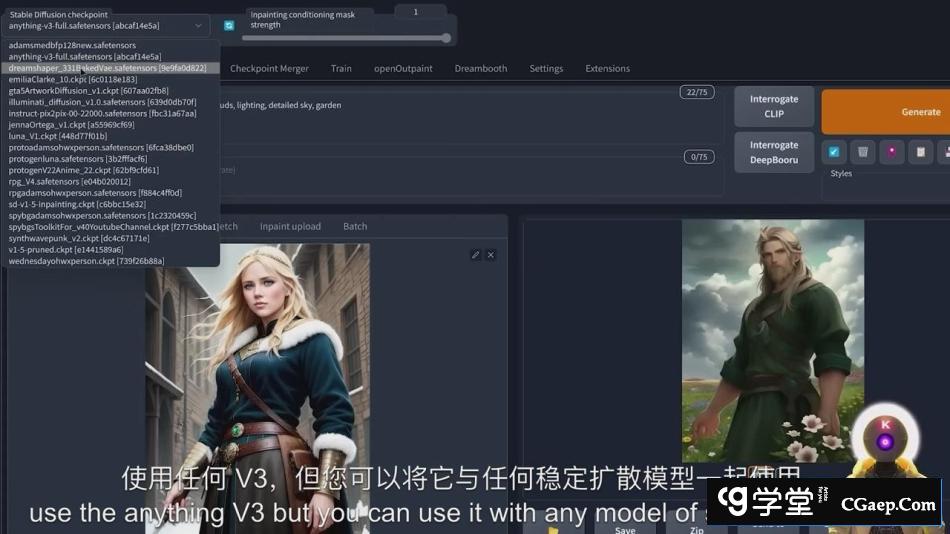The width and height of the screenshot is (950, 534).
Task: Click the inpainting conditioning mask strength slider
Action: pyautogui.click(x=345, y=38)
